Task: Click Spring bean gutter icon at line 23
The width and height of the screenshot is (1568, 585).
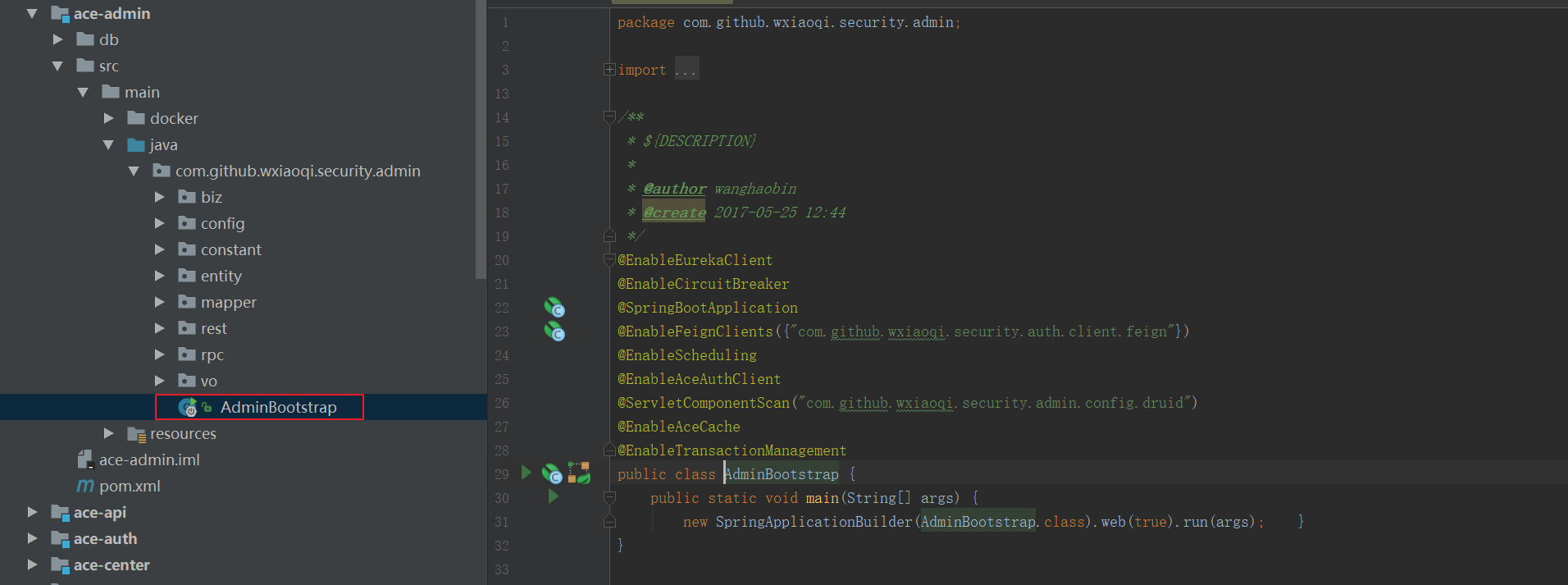Action: tap(554, 331)
